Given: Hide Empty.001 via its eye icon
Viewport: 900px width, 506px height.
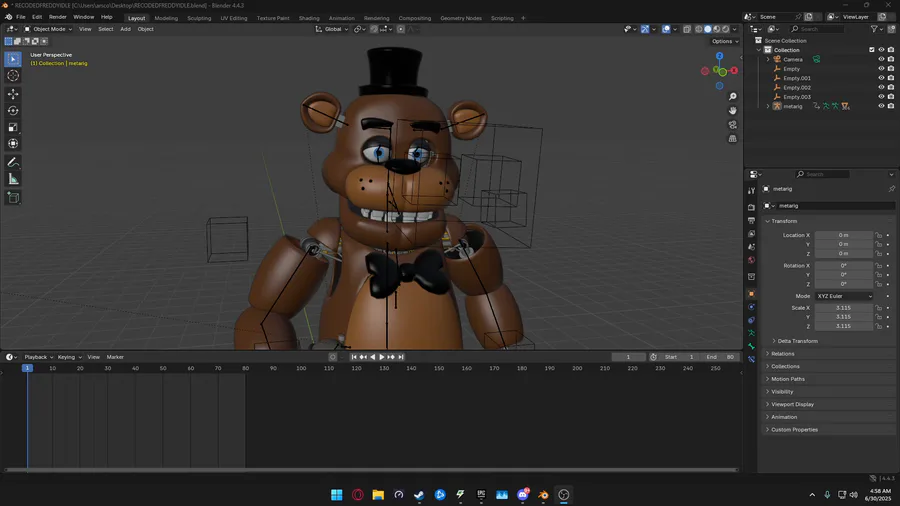Looking at the screenshot, I should click(881, 78).
